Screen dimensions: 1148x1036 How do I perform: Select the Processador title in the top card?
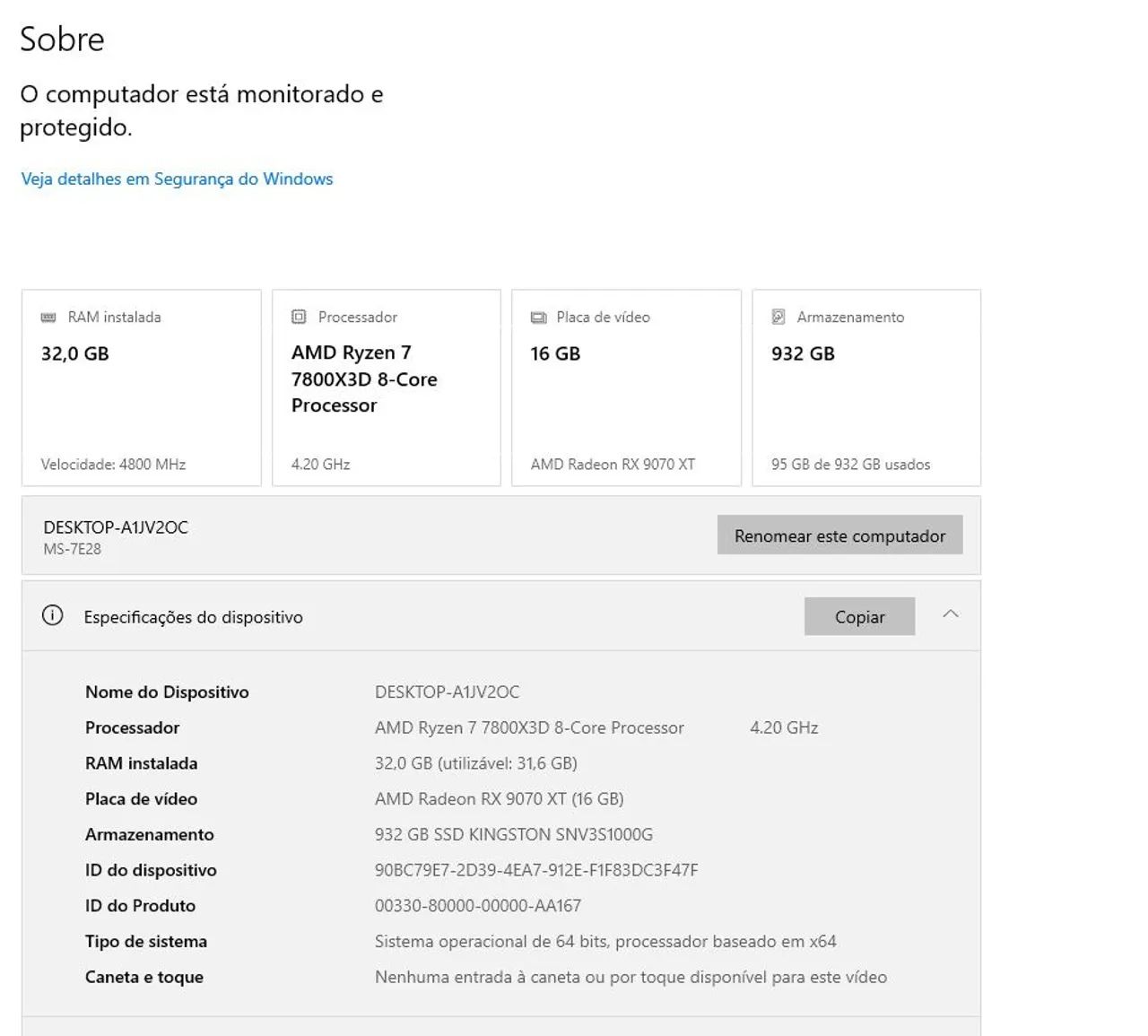[x=358, y=317]
